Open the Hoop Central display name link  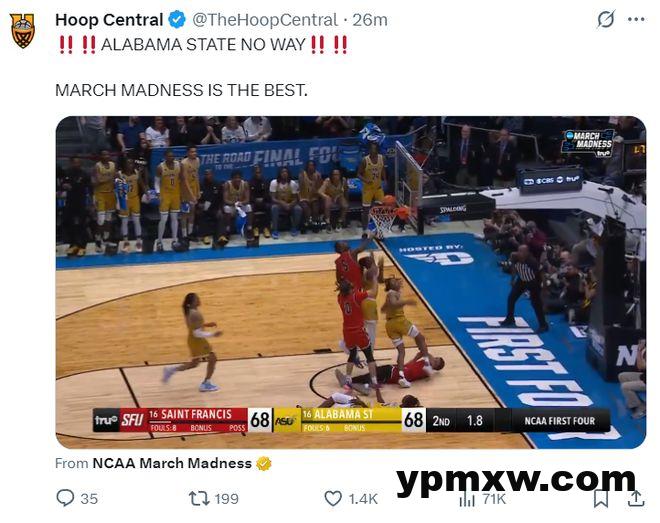coord(109,20)
